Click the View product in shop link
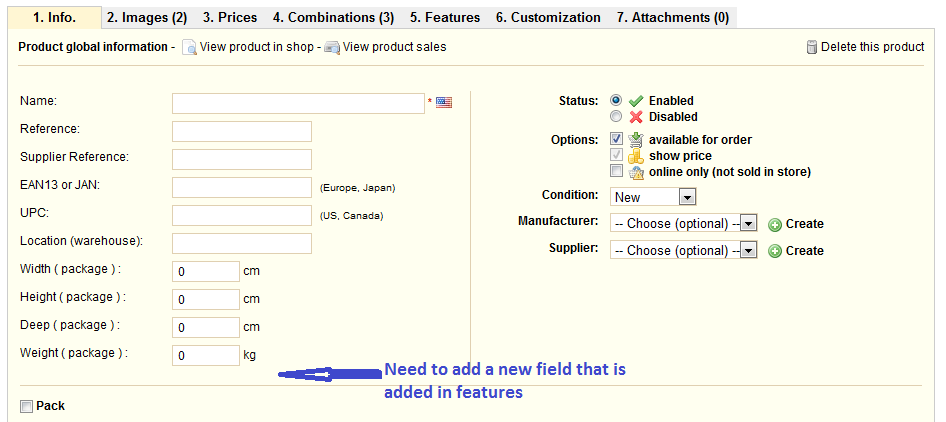Image resolution: width=946 pixels, height=422 pixels. click(x=257, y=47)
